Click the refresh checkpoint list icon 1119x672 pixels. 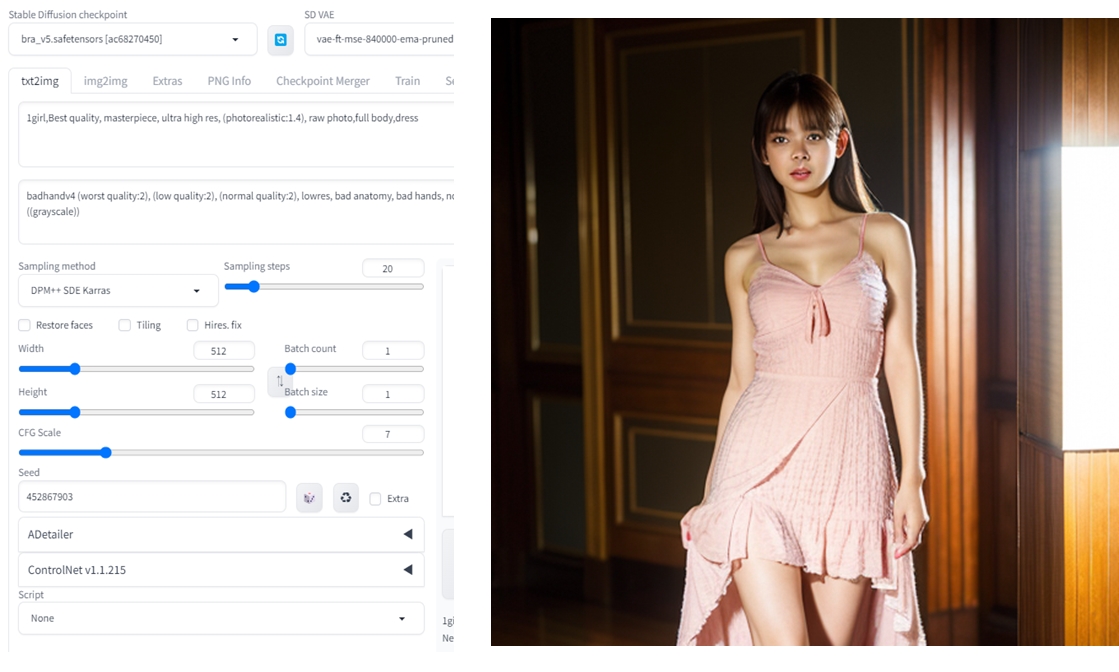[280, 40]
